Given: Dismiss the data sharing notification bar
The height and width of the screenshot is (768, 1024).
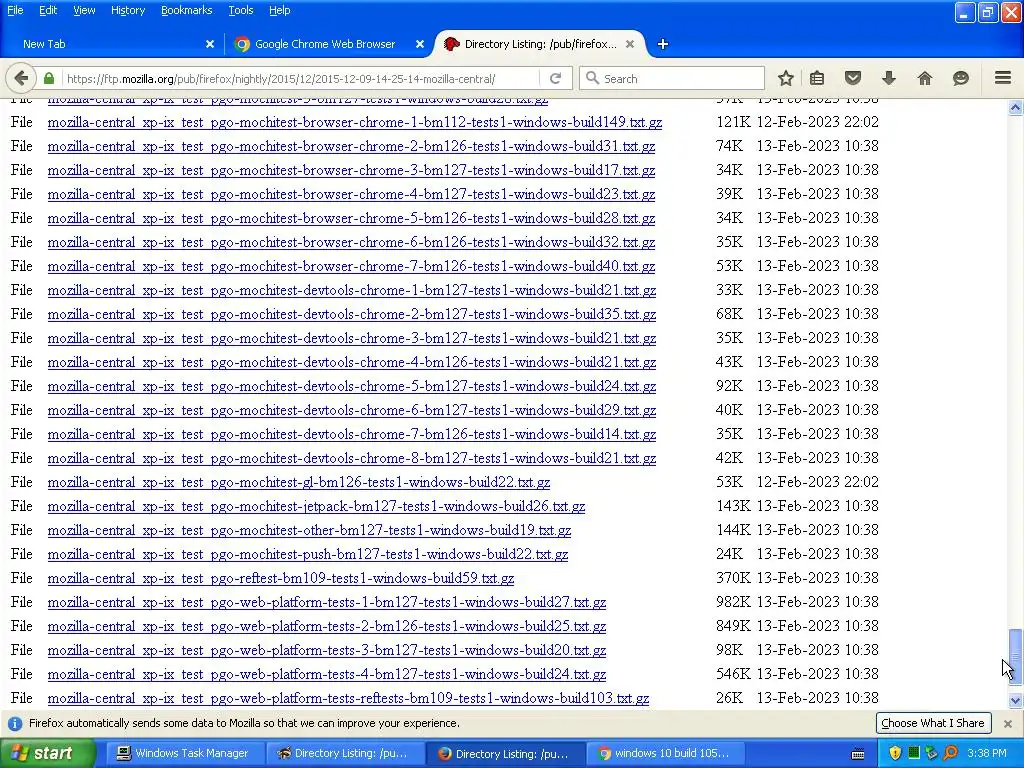Looking at the screenshot, I should click(x=1008, y=724).
